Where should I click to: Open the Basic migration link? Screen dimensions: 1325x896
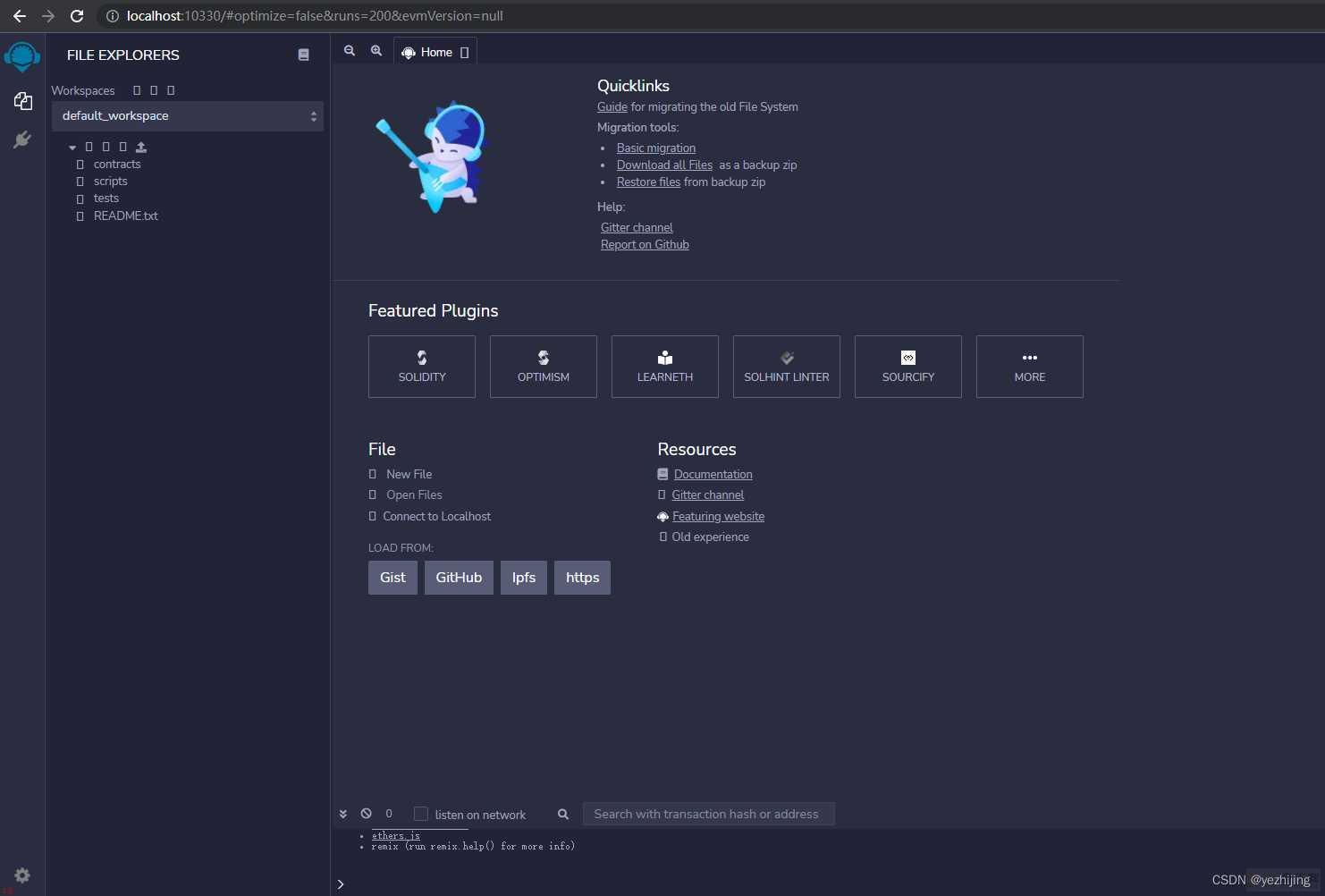pos(656,148)
